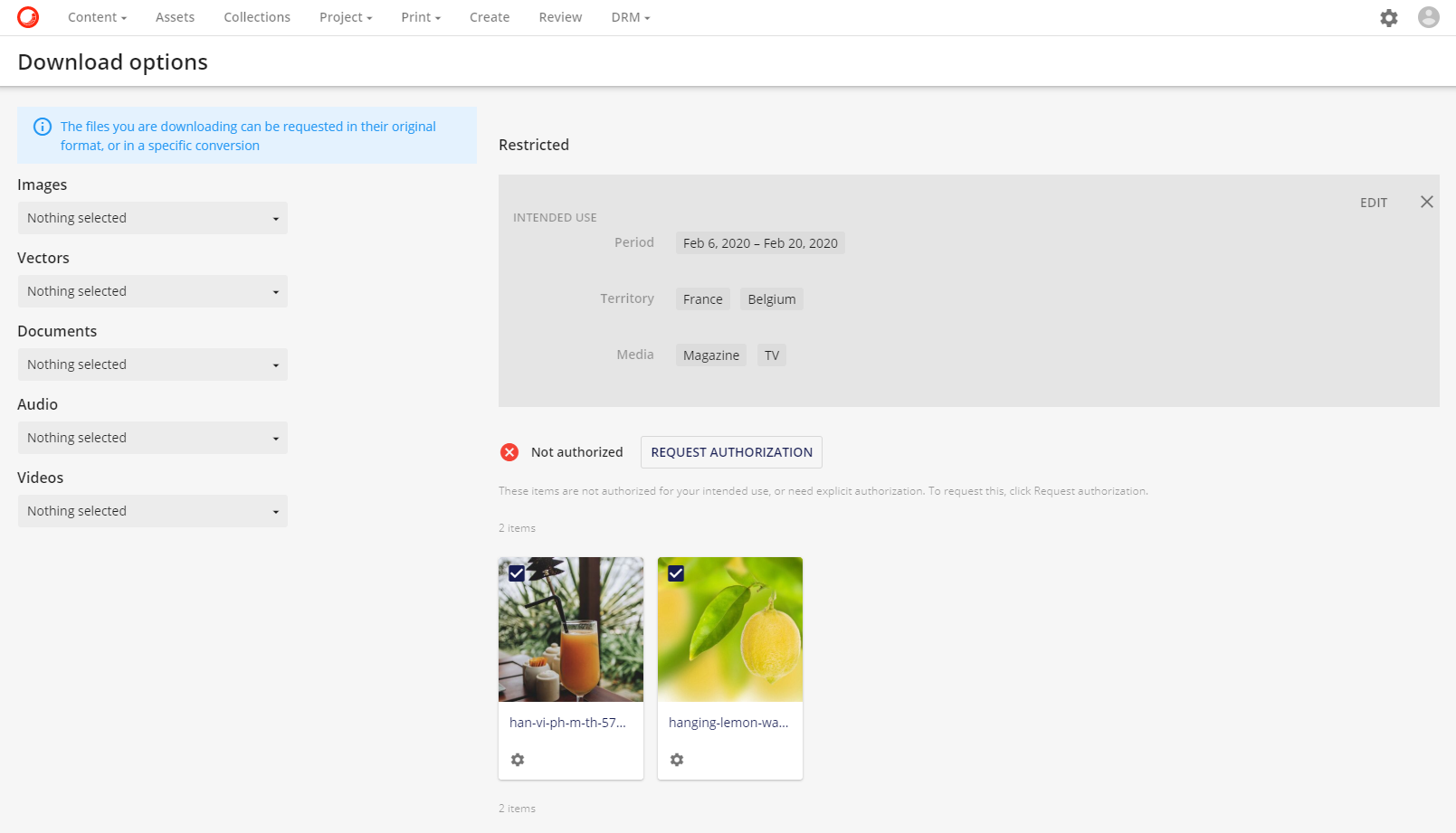Open the settings gear in the top bar
The height and width of the screenshot is (833, 1456).
(1389, 18)
